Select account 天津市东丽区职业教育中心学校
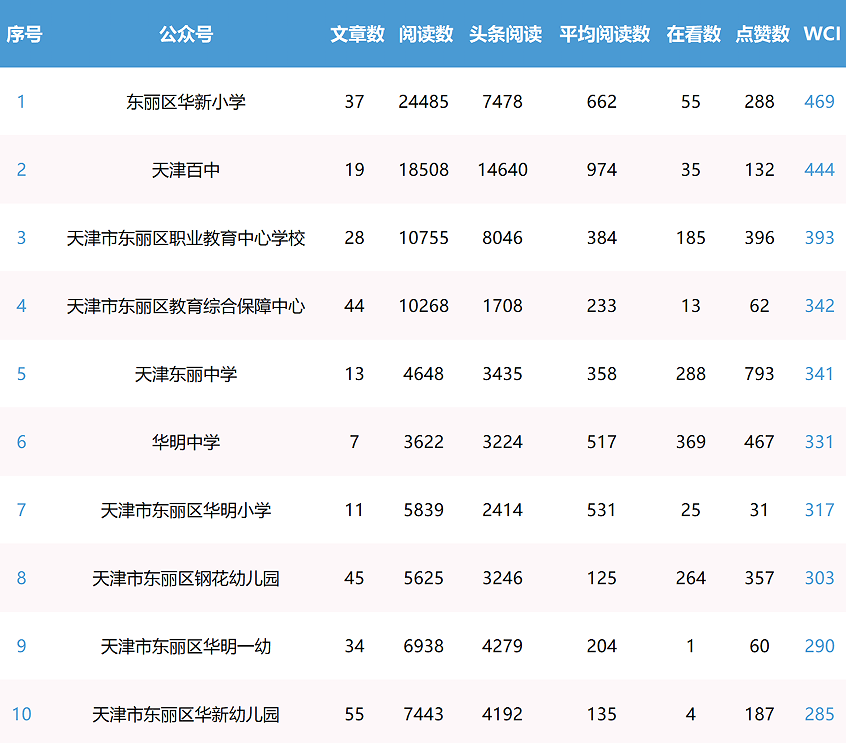 click(186, 238)
